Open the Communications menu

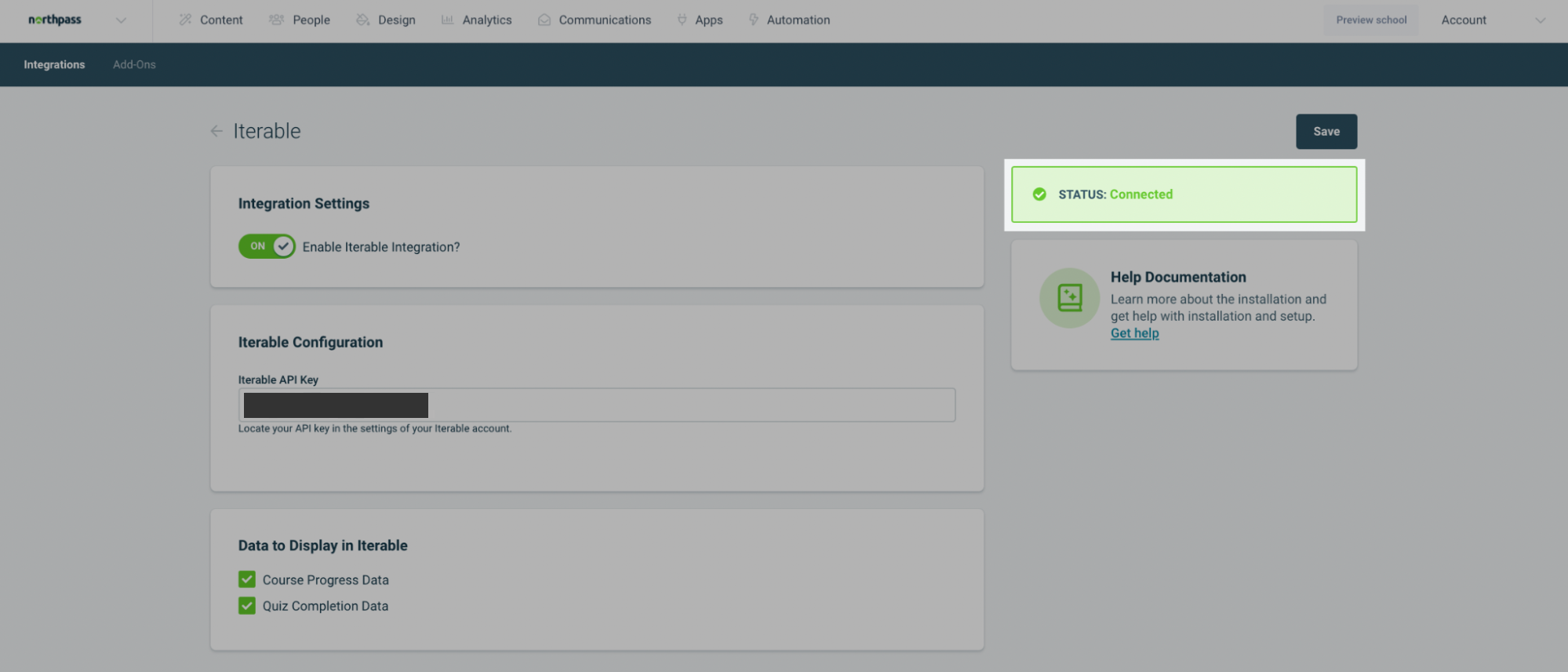click(x=605, y=20)
